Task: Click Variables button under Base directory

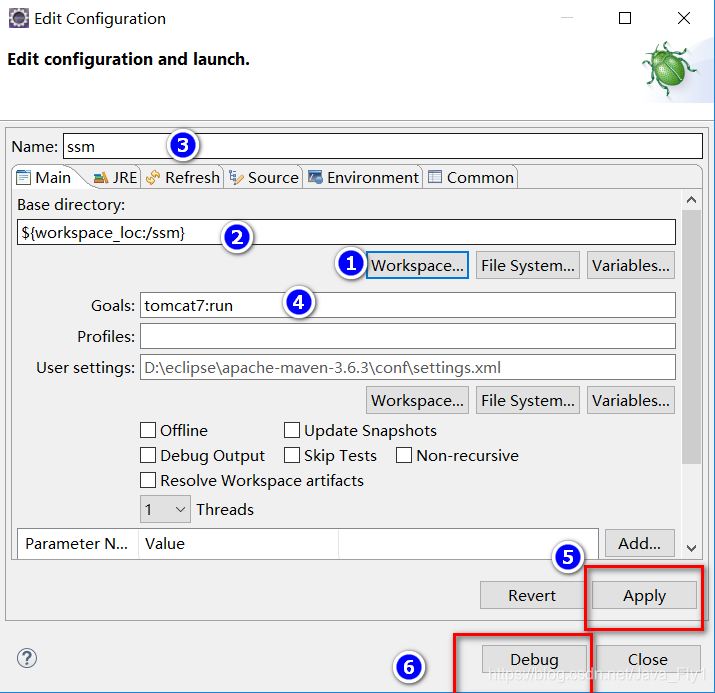Action: click(x=631, y=265)
